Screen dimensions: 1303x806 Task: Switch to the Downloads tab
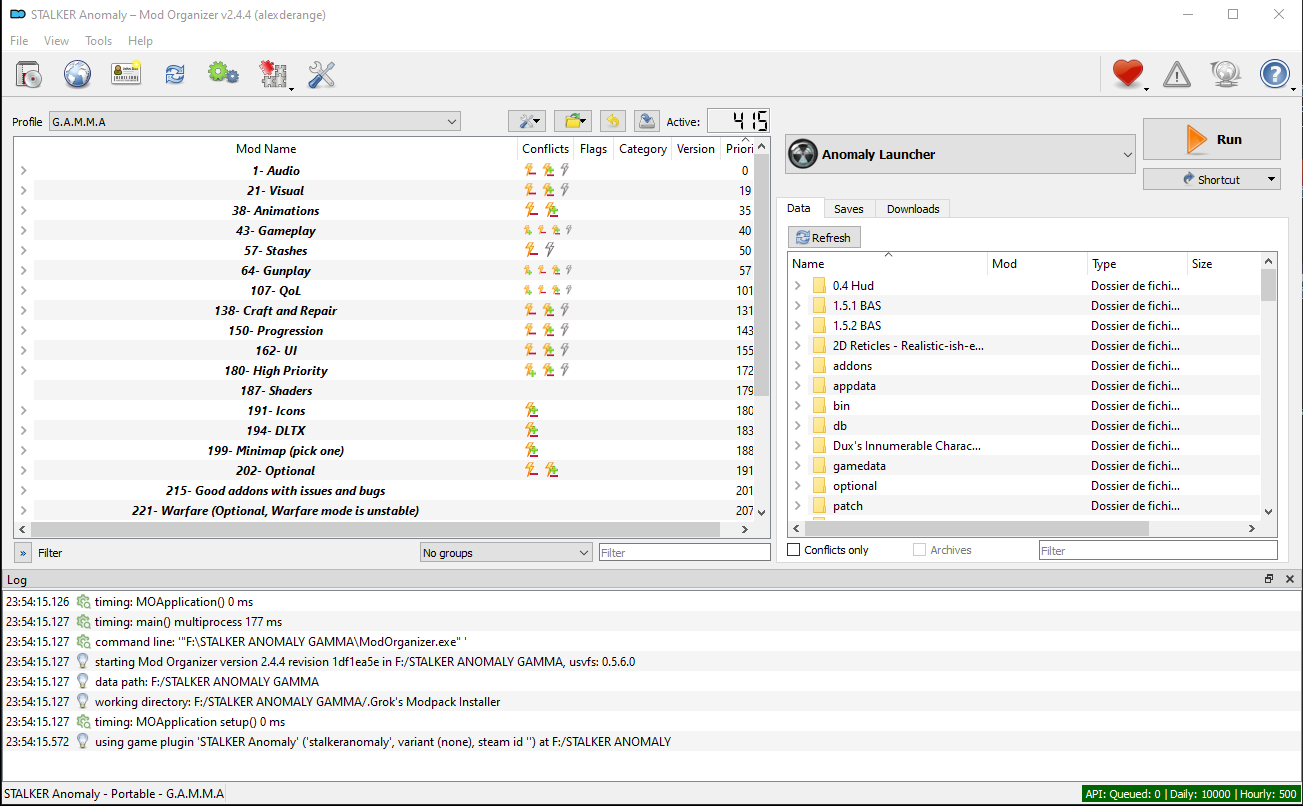913,209
